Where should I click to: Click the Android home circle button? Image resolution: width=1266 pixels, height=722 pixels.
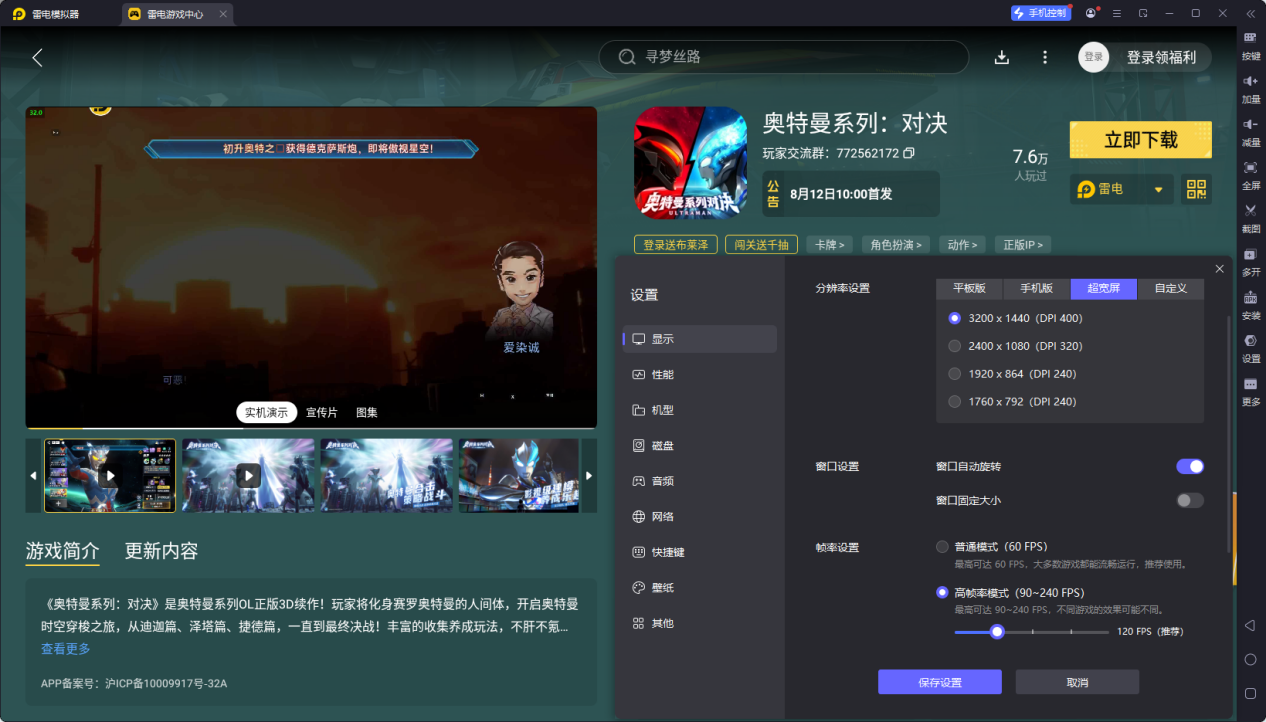pyautogui.click(x=1250, y=659)
